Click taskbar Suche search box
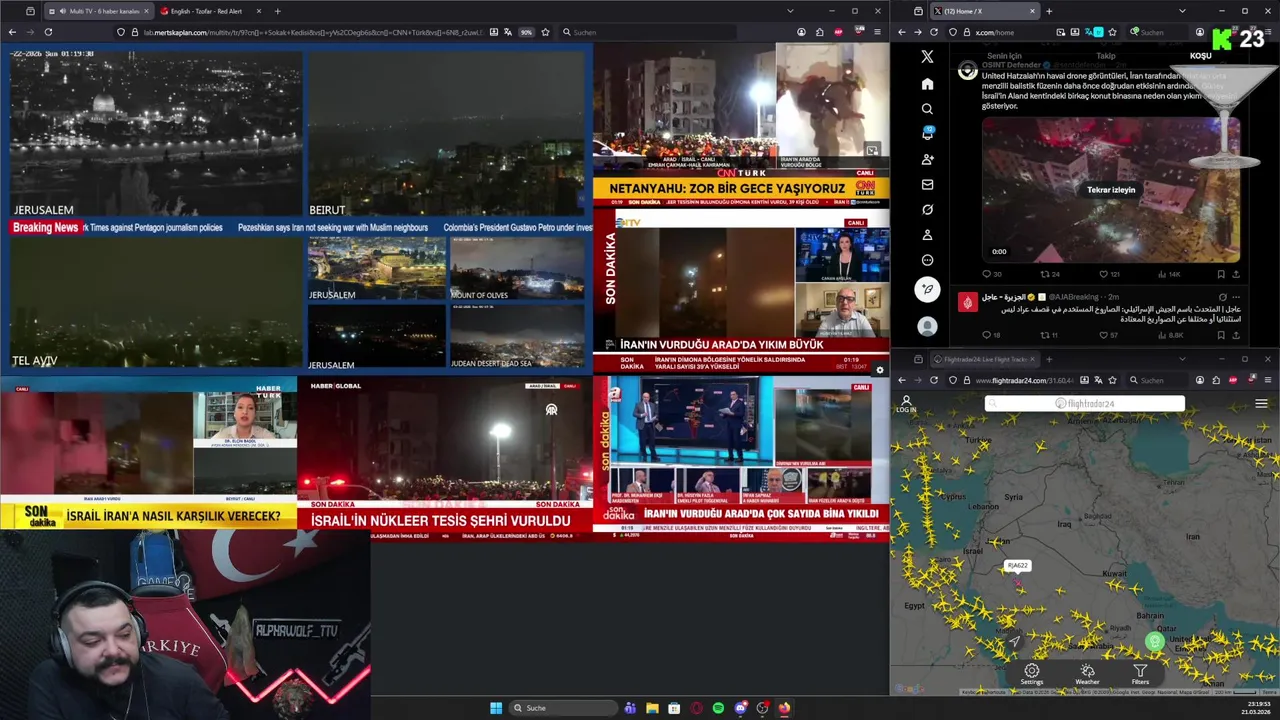This screenshot has width=1280, height=720. pos(563,708)
